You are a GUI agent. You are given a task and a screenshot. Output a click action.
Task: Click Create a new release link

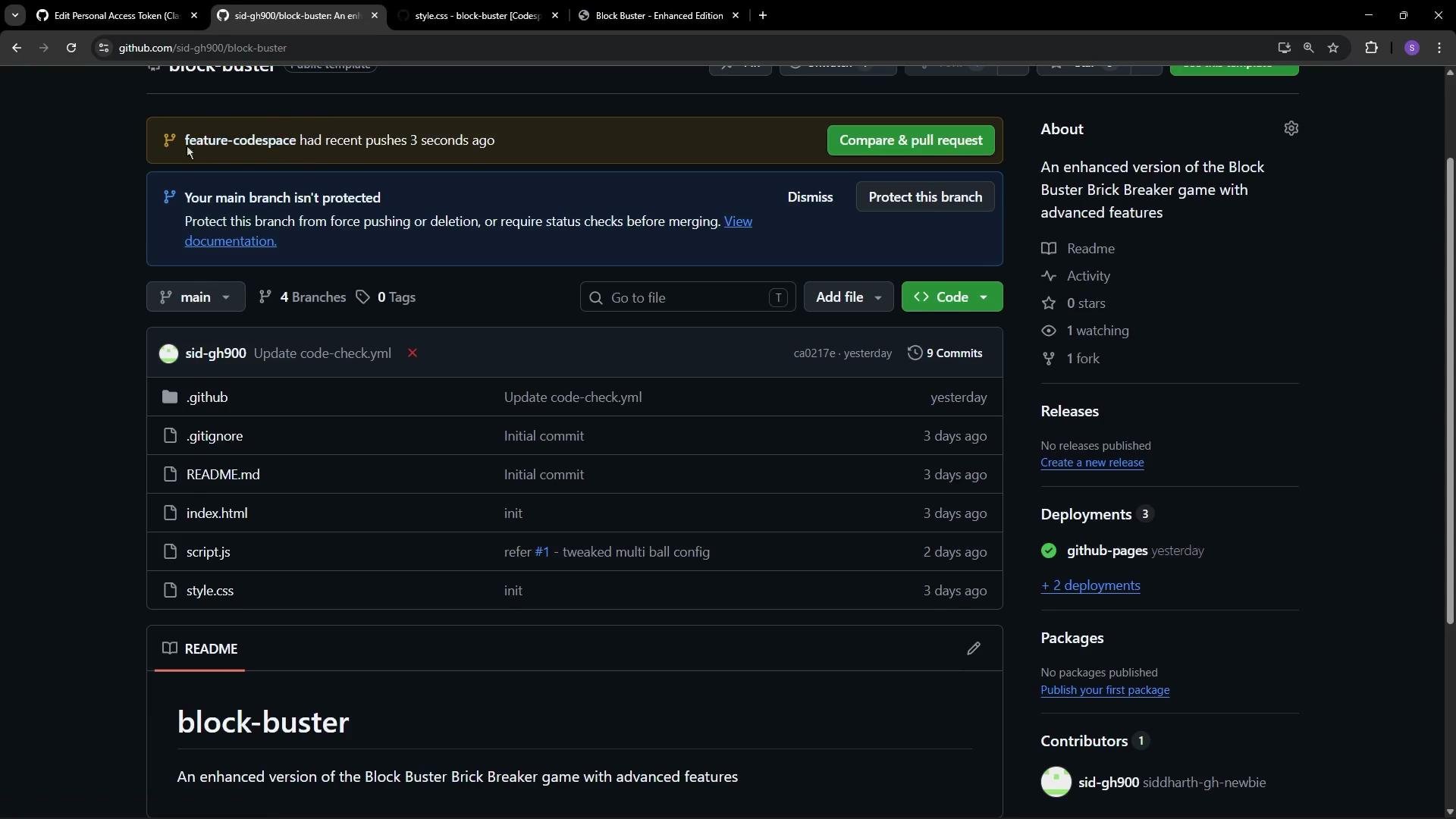(1092, 463)
